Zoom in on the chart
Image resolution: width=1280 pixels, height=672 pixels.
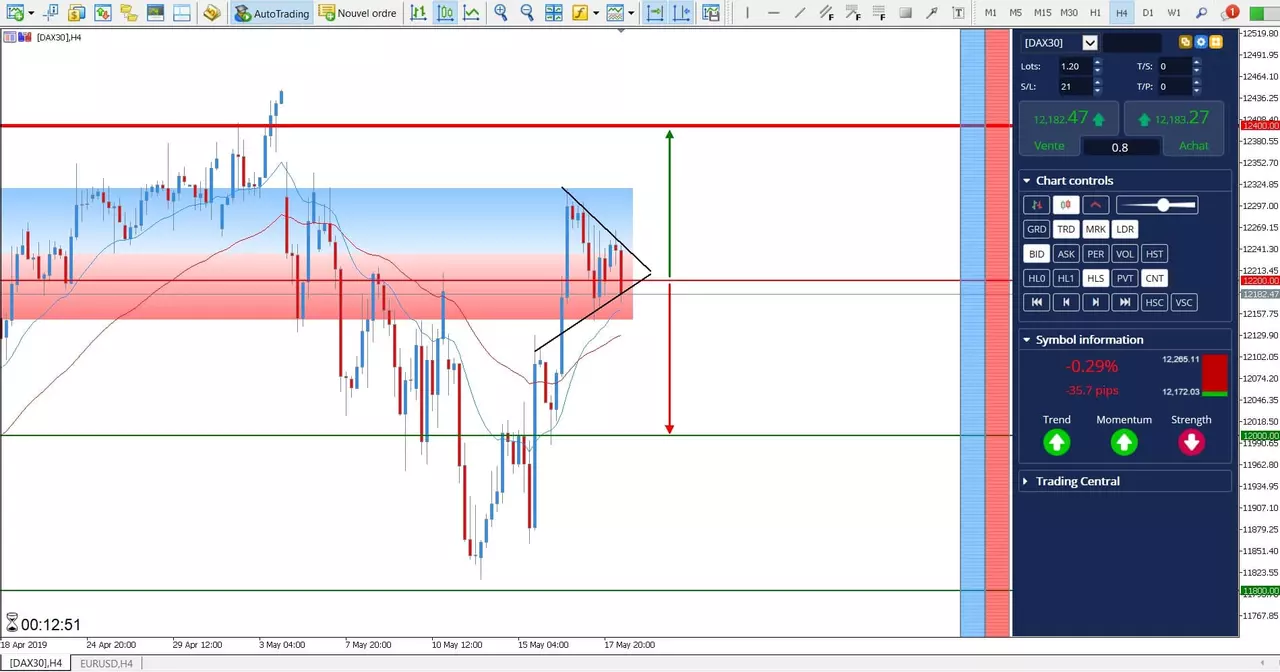(500, 13)
